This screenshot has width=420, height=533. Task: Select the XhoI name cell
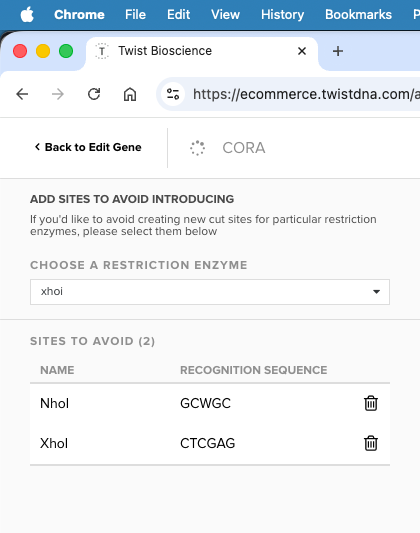click(x=54, y=443)
